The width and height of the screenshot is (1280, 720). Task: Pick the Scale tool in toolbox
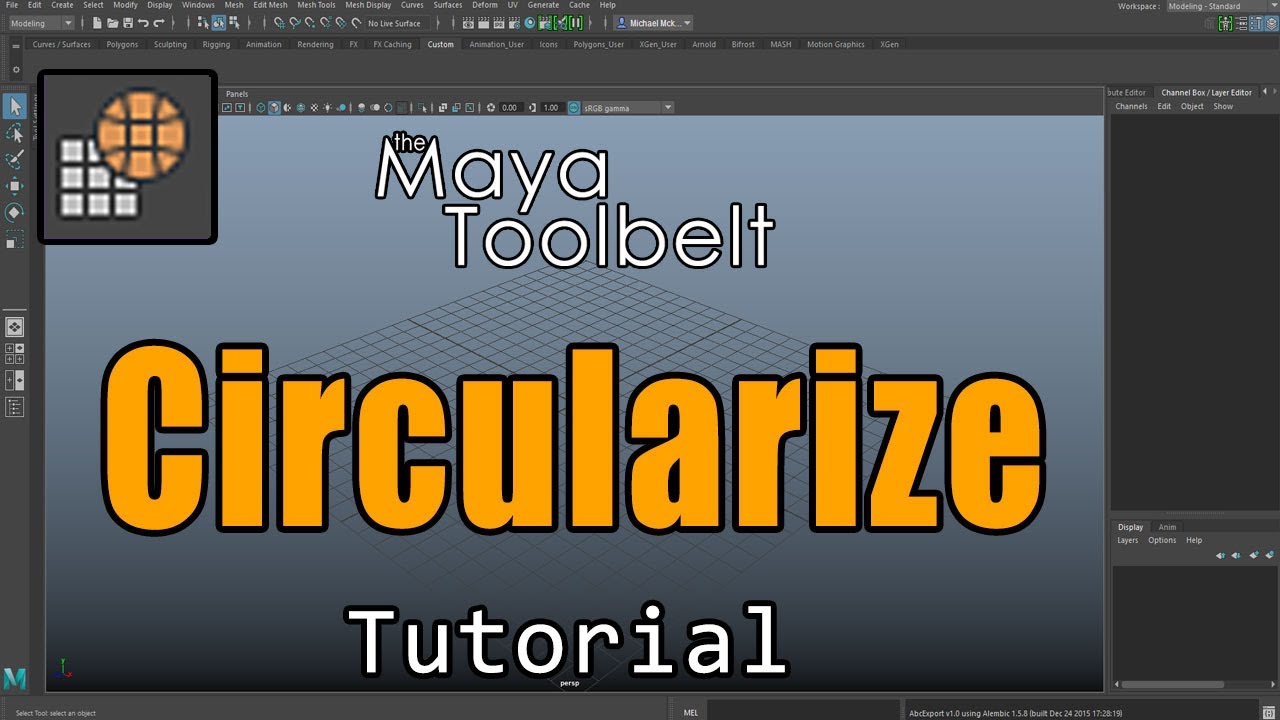coord(15,239)
